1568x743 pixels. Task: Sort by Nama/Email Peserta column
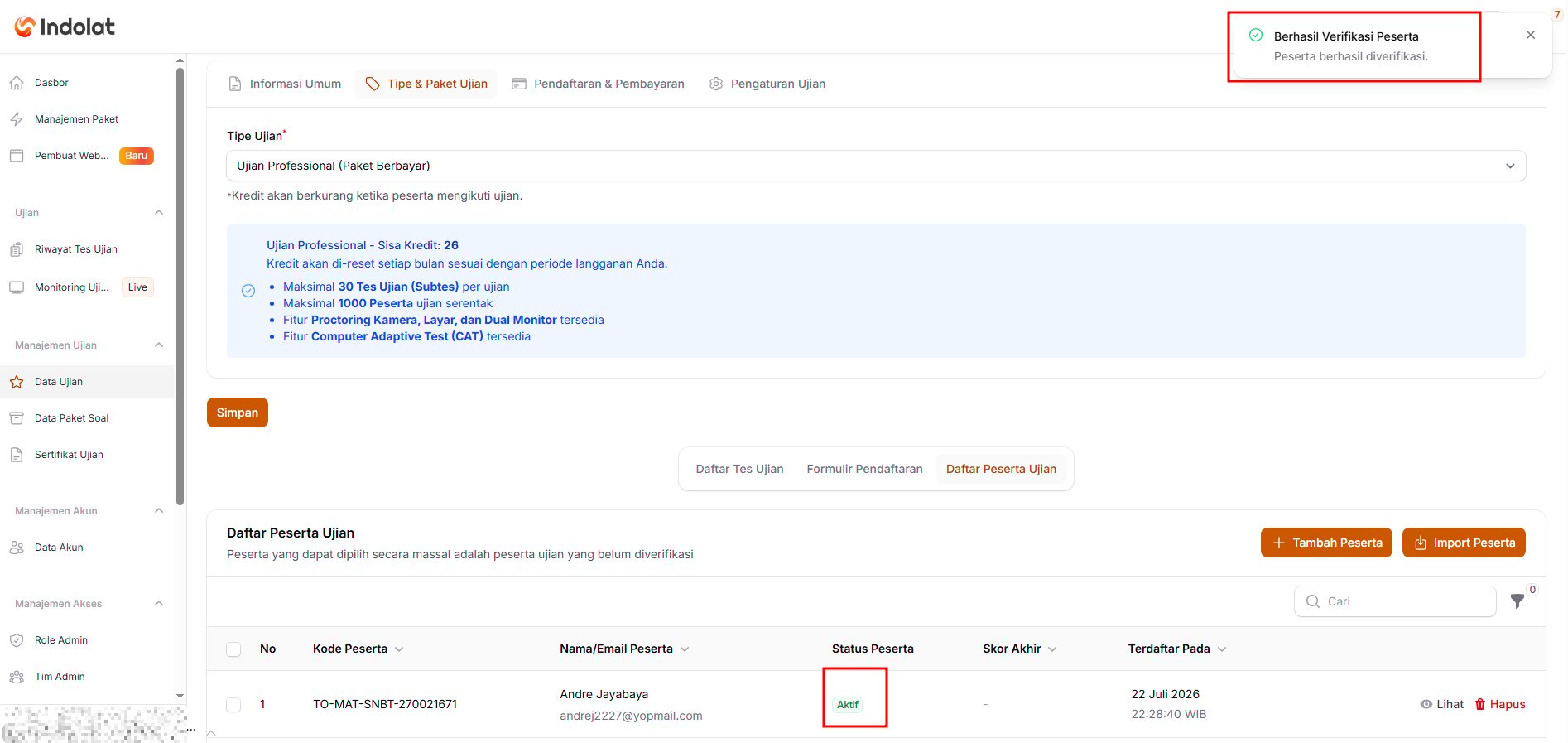[x=624, y=649]
